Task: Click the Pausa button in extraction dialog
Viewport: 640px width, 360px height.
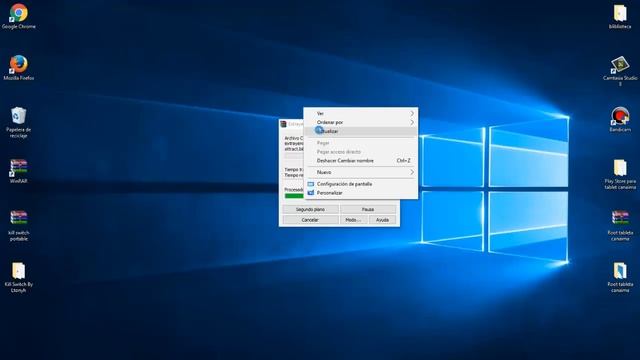Action: click(368, 209)
